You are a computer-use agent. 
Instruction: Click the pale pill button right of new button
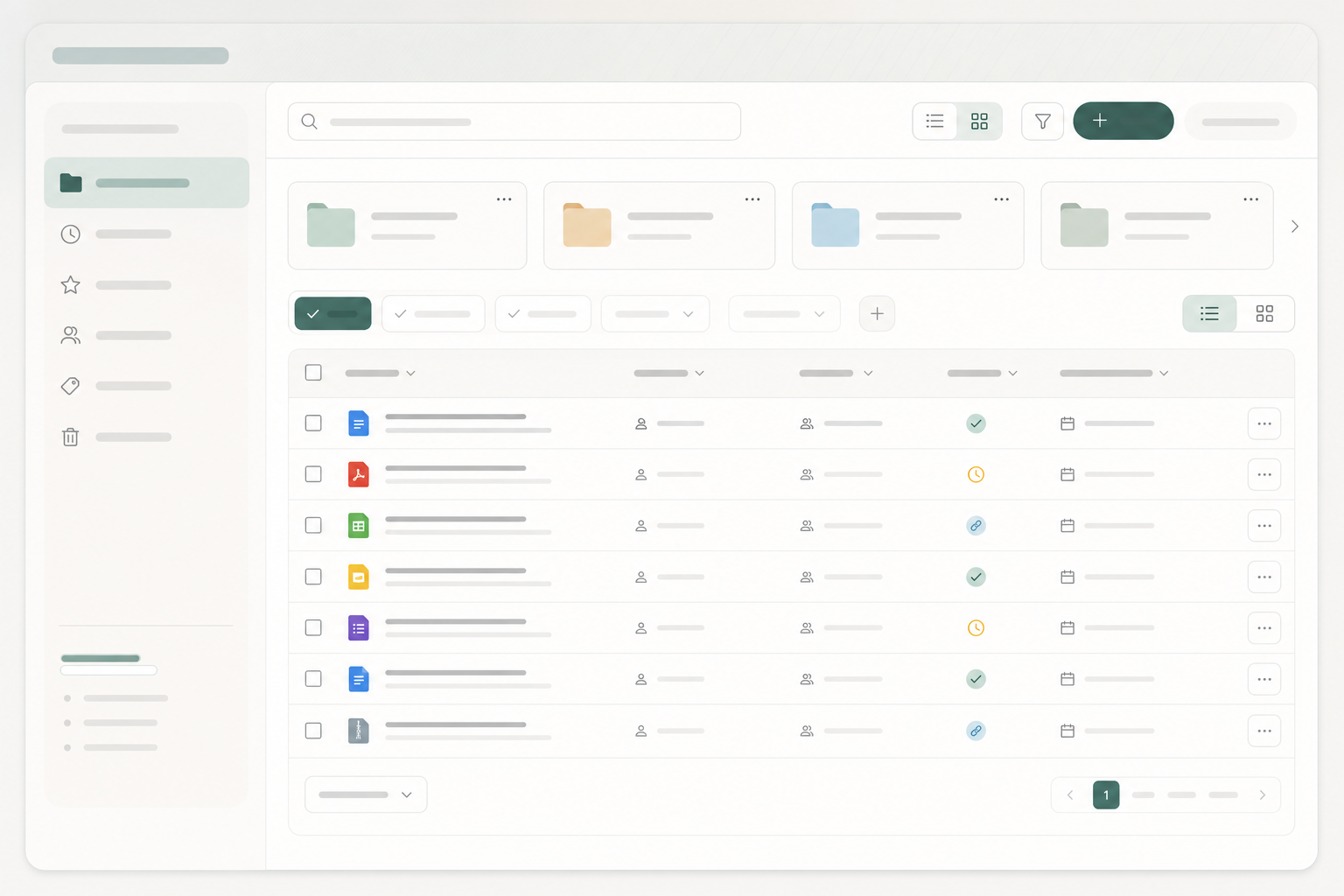(1241, 122)
